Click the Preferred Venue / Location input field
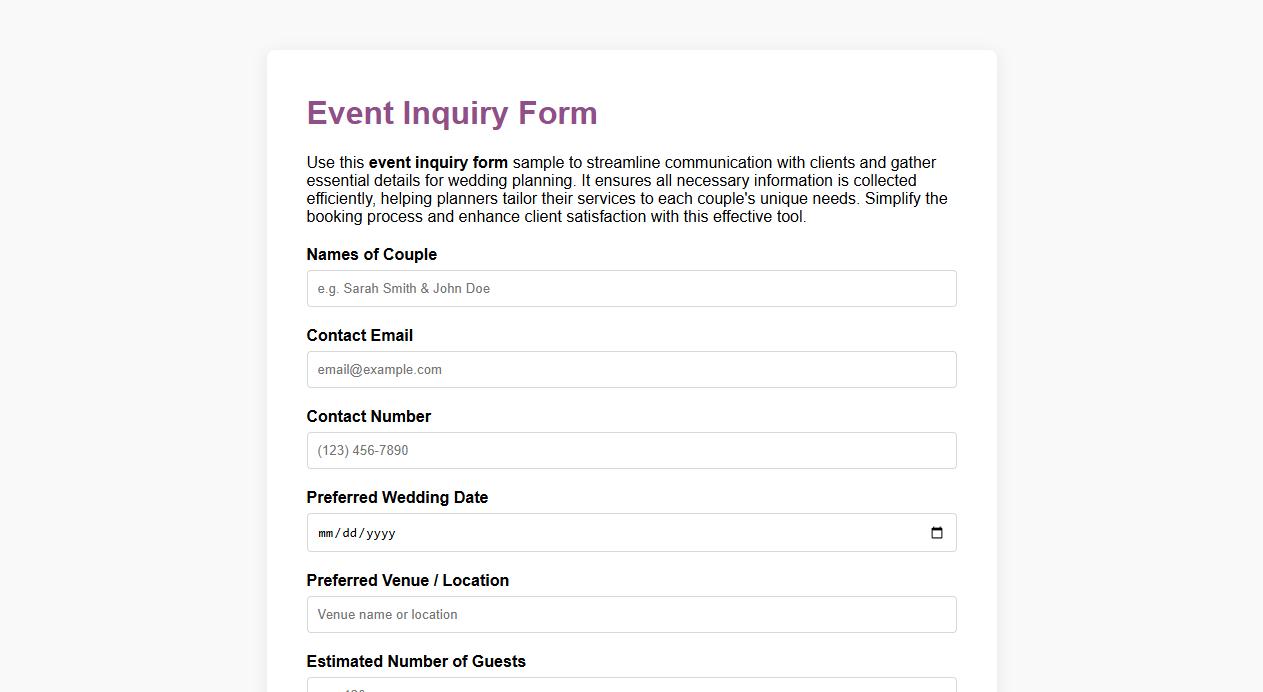The height and width of the screenshot is (692, 1263). 631,614
